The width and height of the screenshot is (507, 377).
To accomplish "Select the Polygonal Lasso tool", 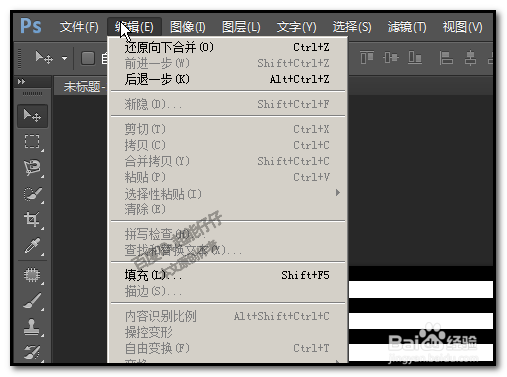I will point(32,168).
